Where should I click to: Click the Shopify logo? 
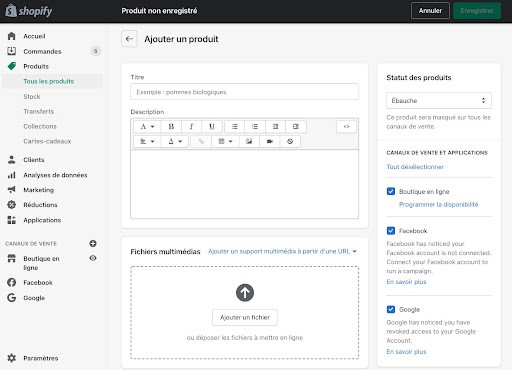[x=29, y=11]
